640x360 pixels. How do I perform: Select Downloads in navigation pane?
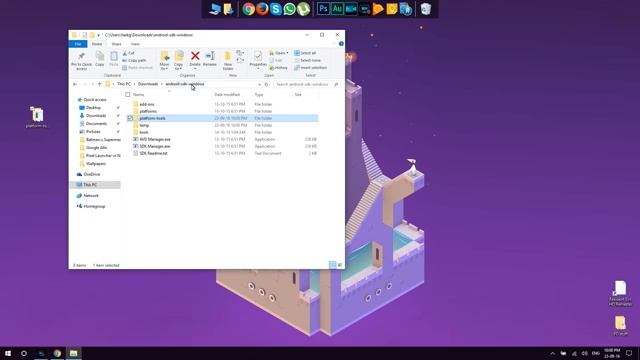tap(96, 116)
